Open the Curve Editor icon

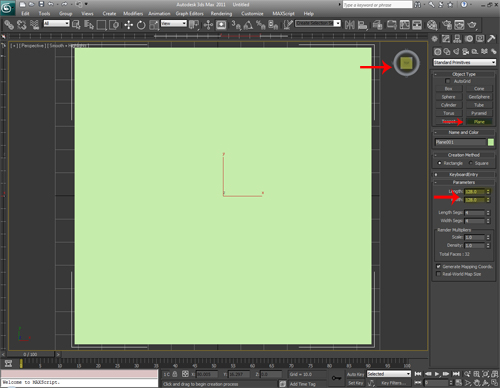pyautogui.click(x=404, y=25)
